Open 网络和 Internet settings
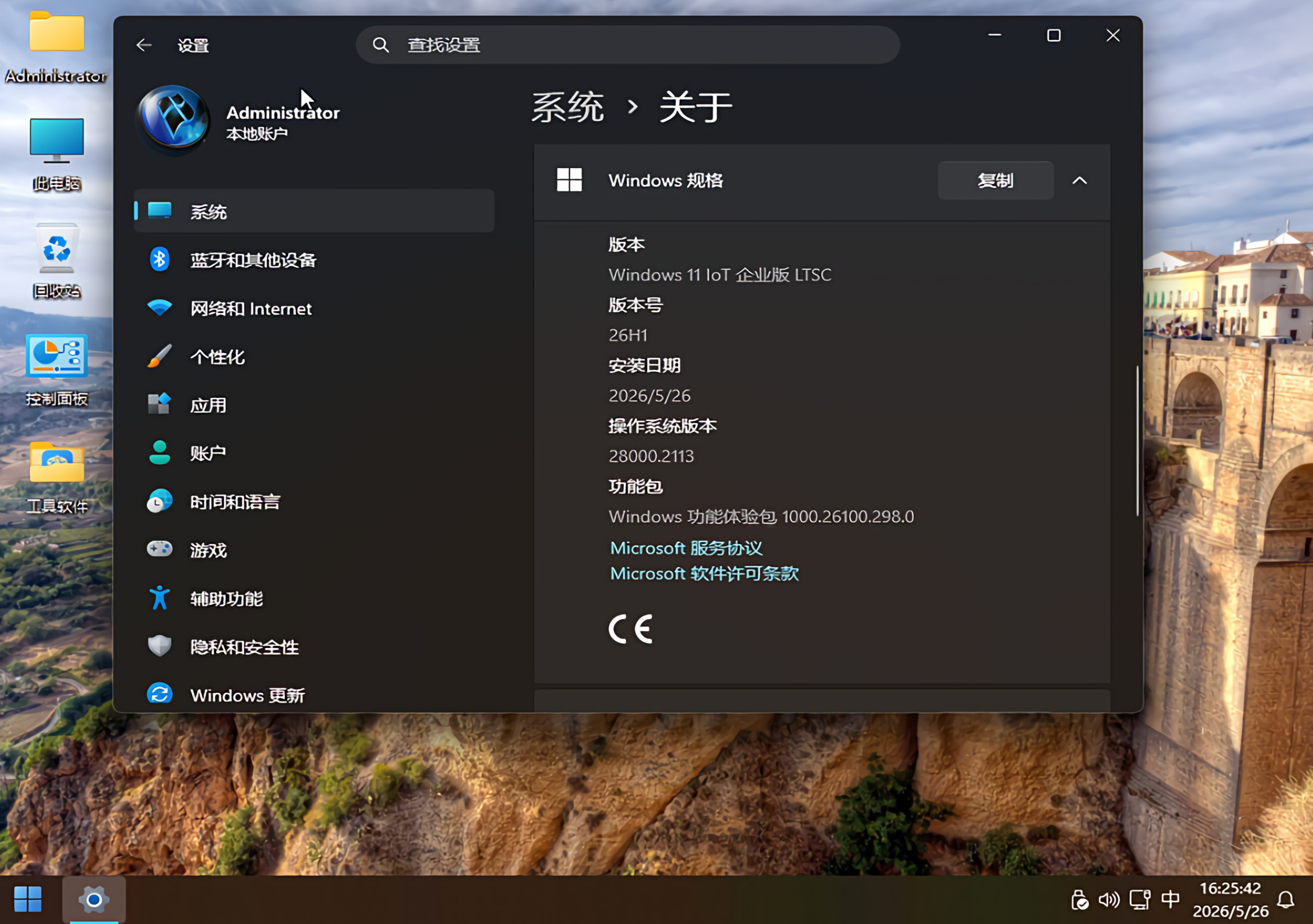 tap(314, 308)
